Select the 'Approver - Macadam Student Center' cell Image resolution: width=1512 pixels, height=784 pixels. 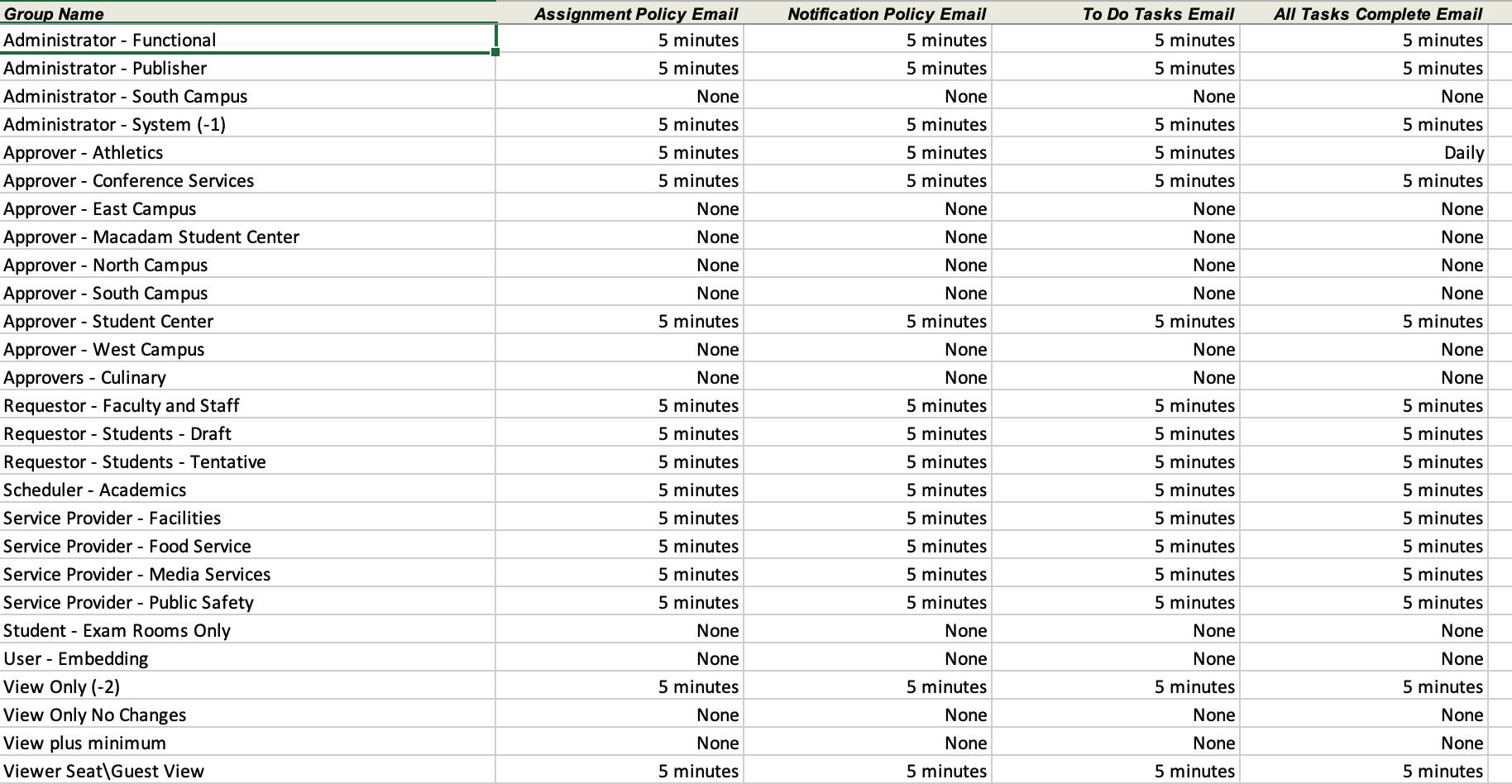coord(247,237)
